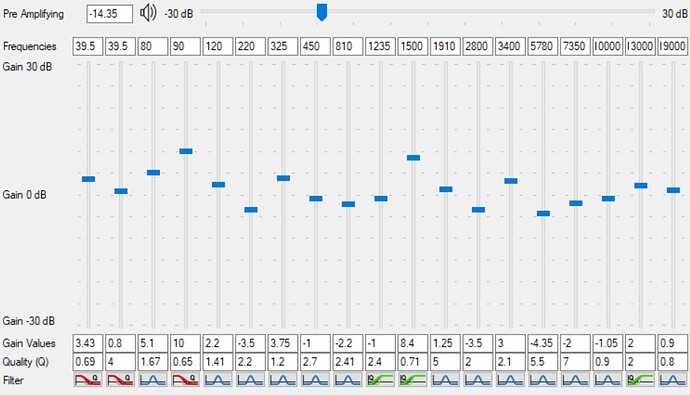Click the gain value field showing 3.43
690x395 pixels.
point(88,343)
